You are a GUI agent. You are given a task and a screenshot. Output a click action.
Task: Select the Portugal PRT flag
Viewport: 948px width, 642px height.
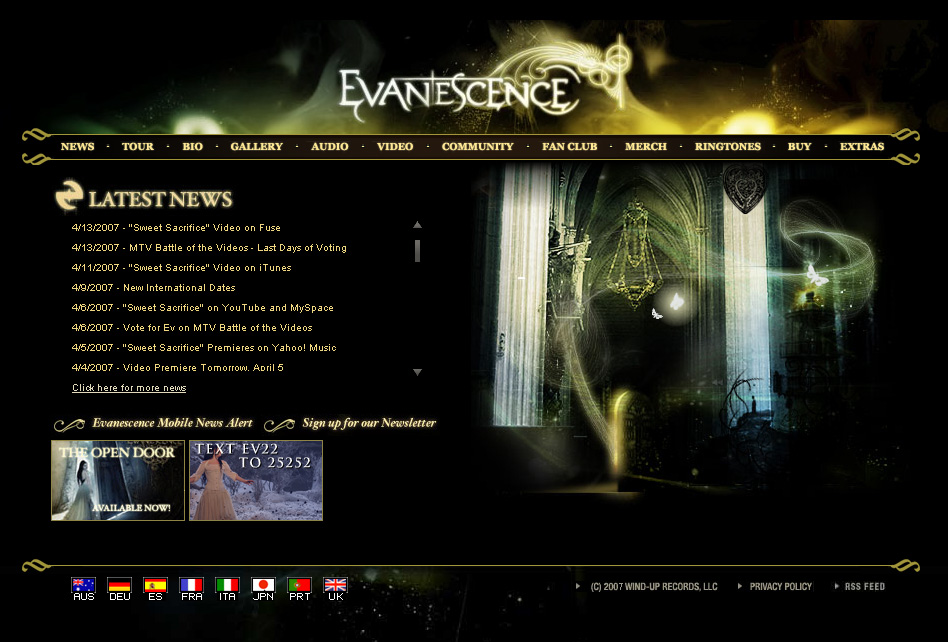tap(299, 585)
